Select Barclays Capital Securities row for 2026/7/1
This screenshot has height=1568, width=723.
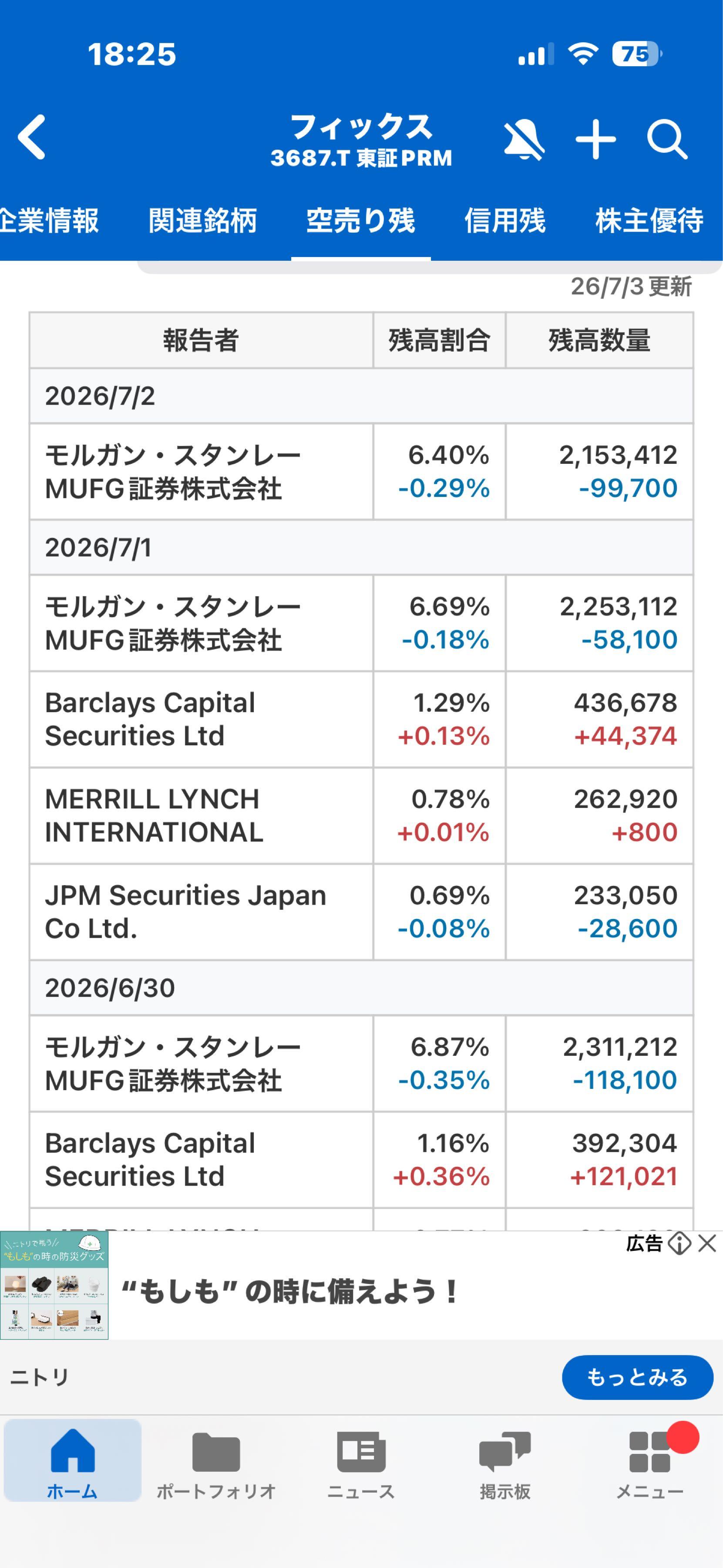(x=361, y=720)
